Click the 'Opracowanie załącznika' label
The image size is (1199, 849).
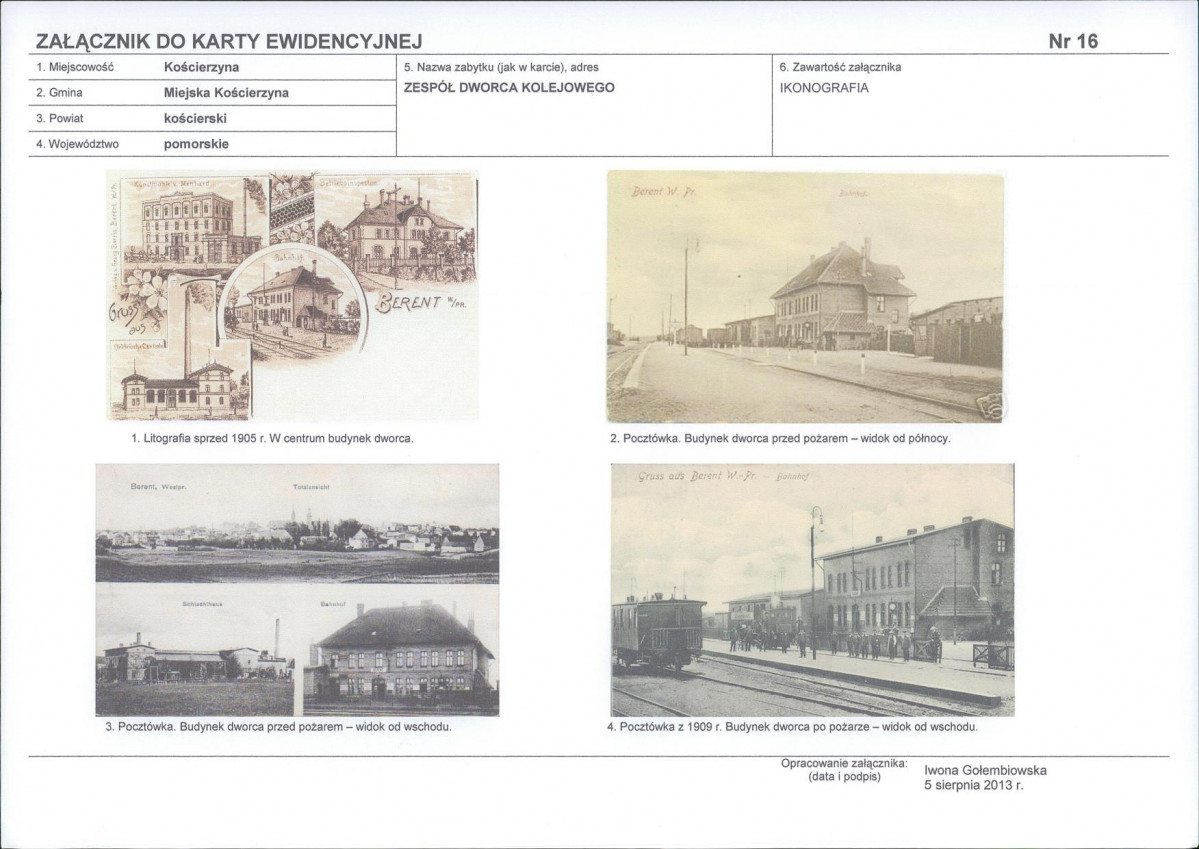coord(843,763)
